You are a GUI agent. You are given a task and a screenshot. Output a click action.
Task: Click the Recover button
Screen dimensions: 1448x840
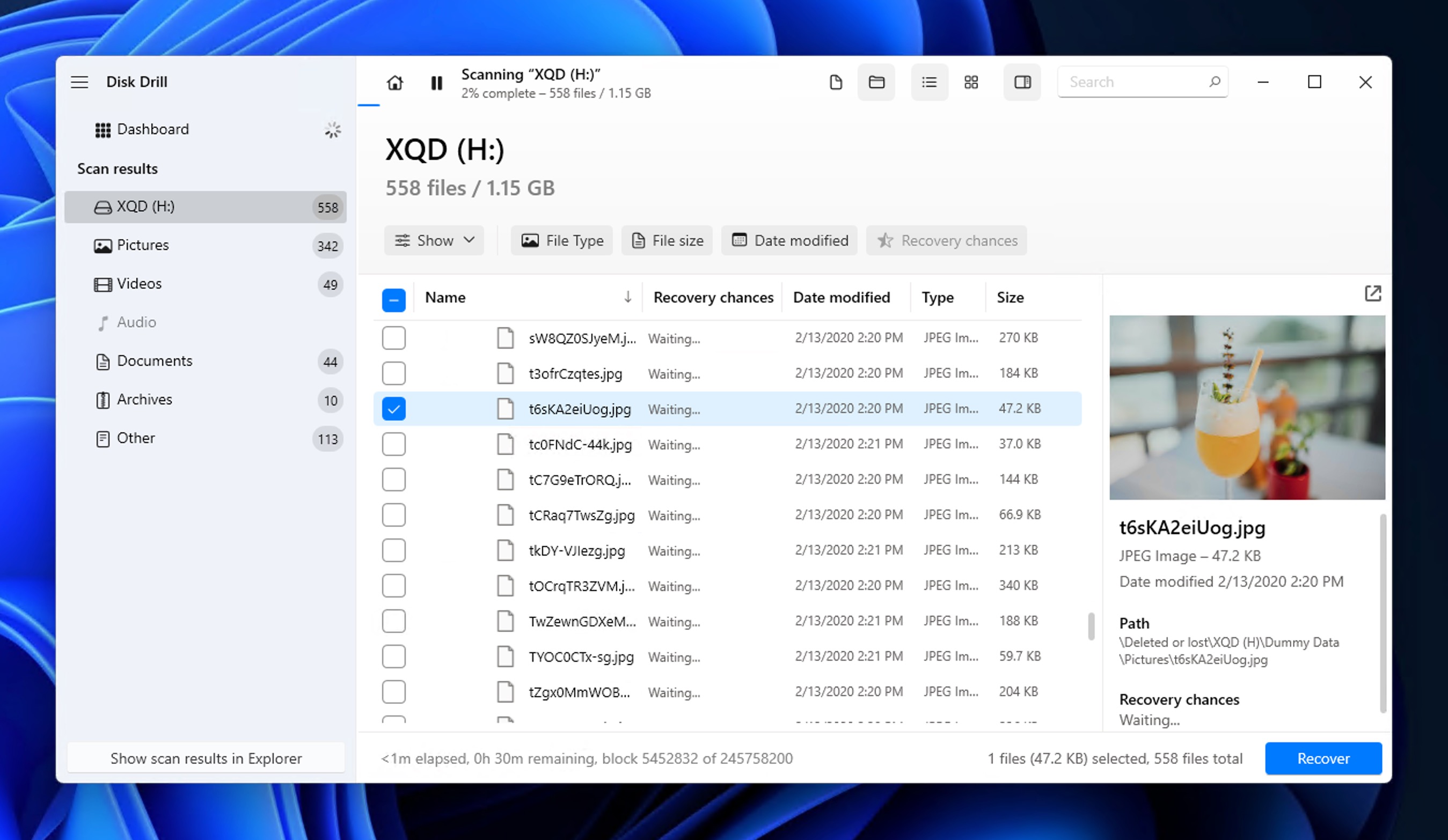pos(1323,758)
